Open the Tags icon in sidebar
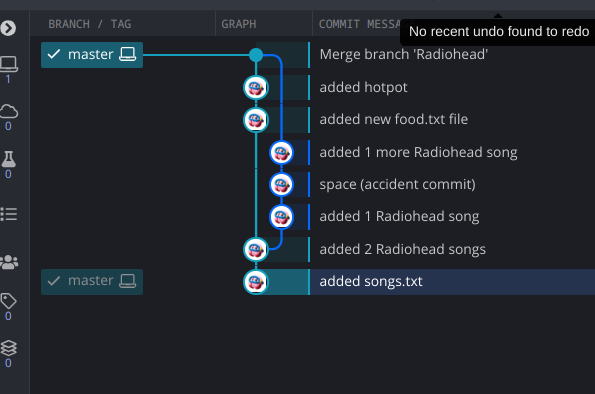The width and height of the screenshot is (595, 394). click(x=8, y=301)
